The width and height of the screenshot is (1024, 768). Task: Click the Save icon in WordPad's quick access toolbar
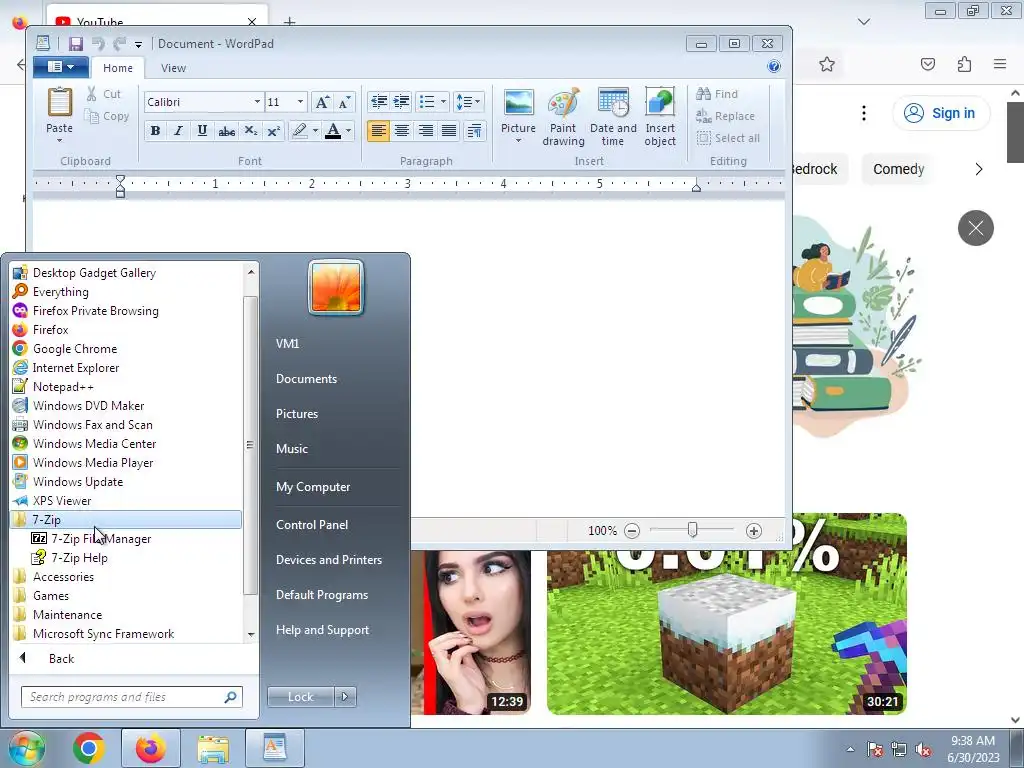(x=76, y=44)
